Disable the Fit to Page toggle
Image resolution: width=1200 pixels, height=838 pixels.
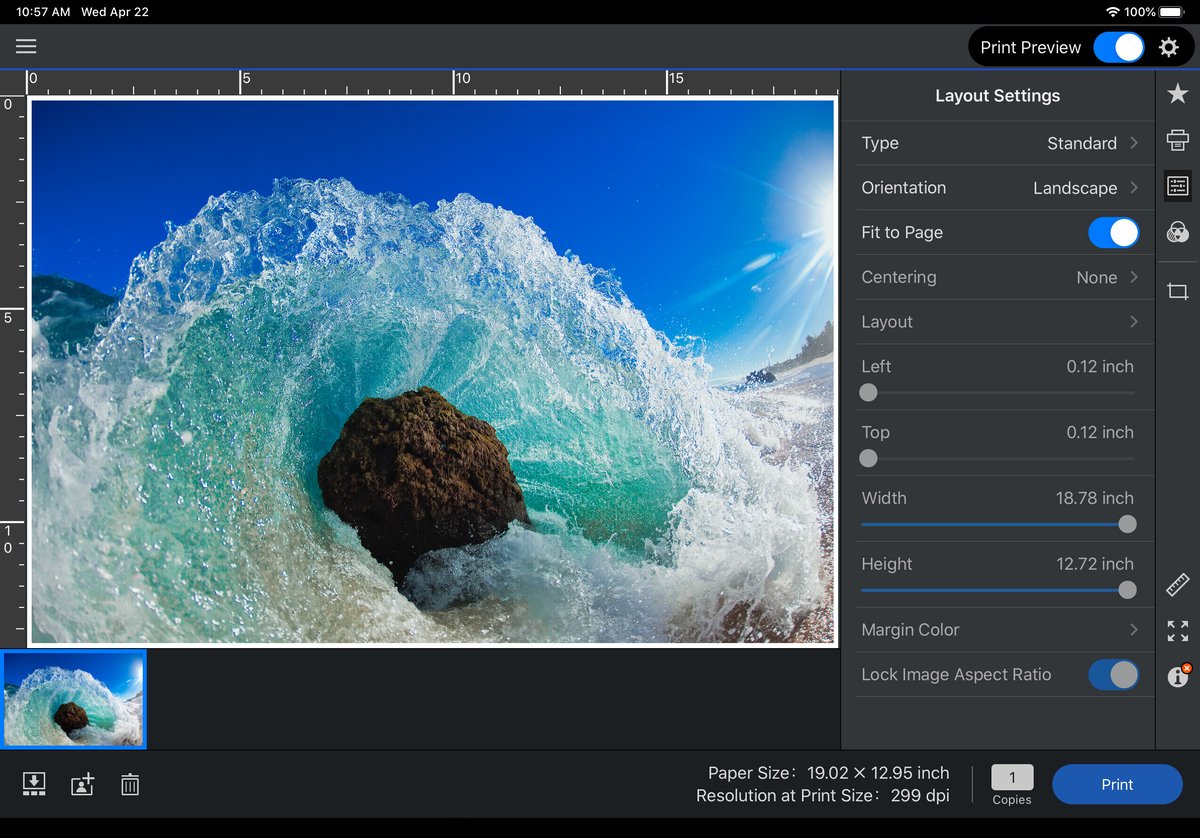pyautogui.click(x=1112, y=233)
